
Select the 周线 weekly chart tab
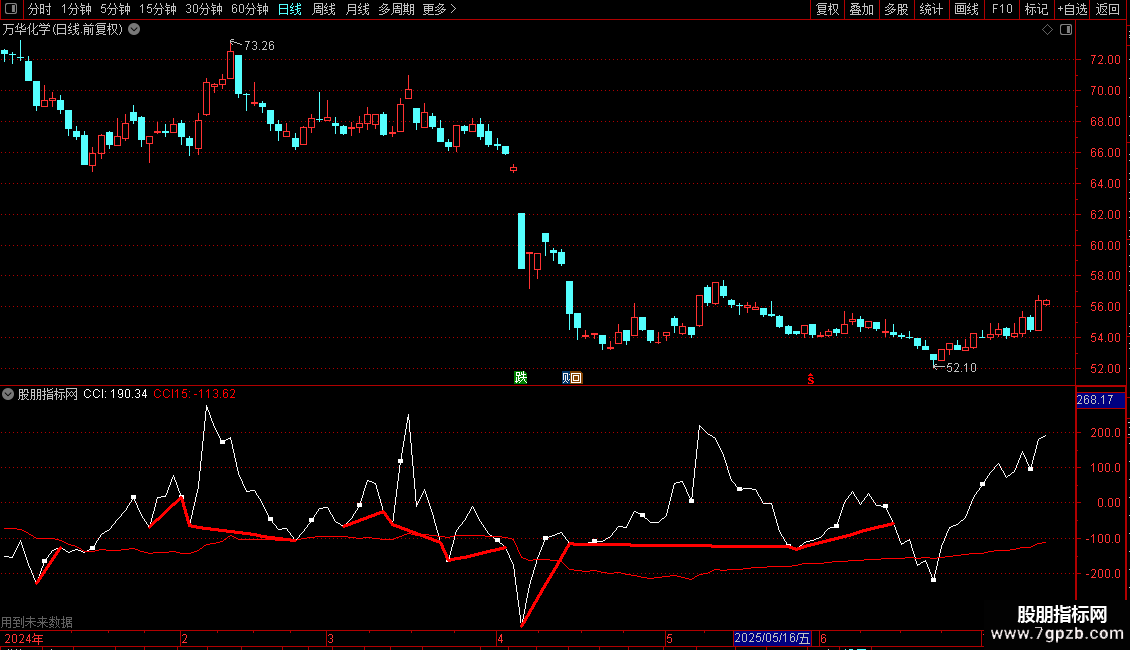(x=324, y=9)
